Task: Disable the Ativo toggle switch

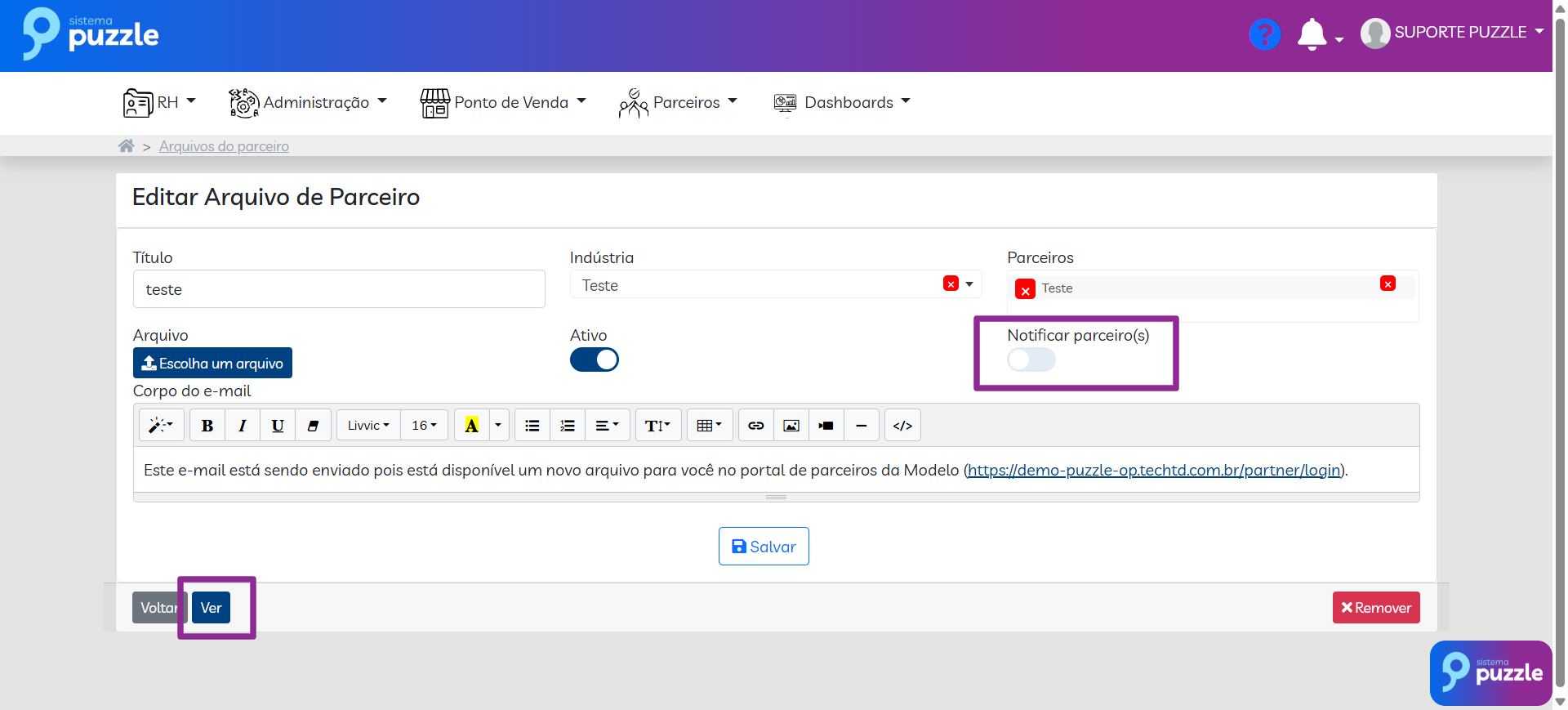Action: pyautogui.click(x=595, y=359)
